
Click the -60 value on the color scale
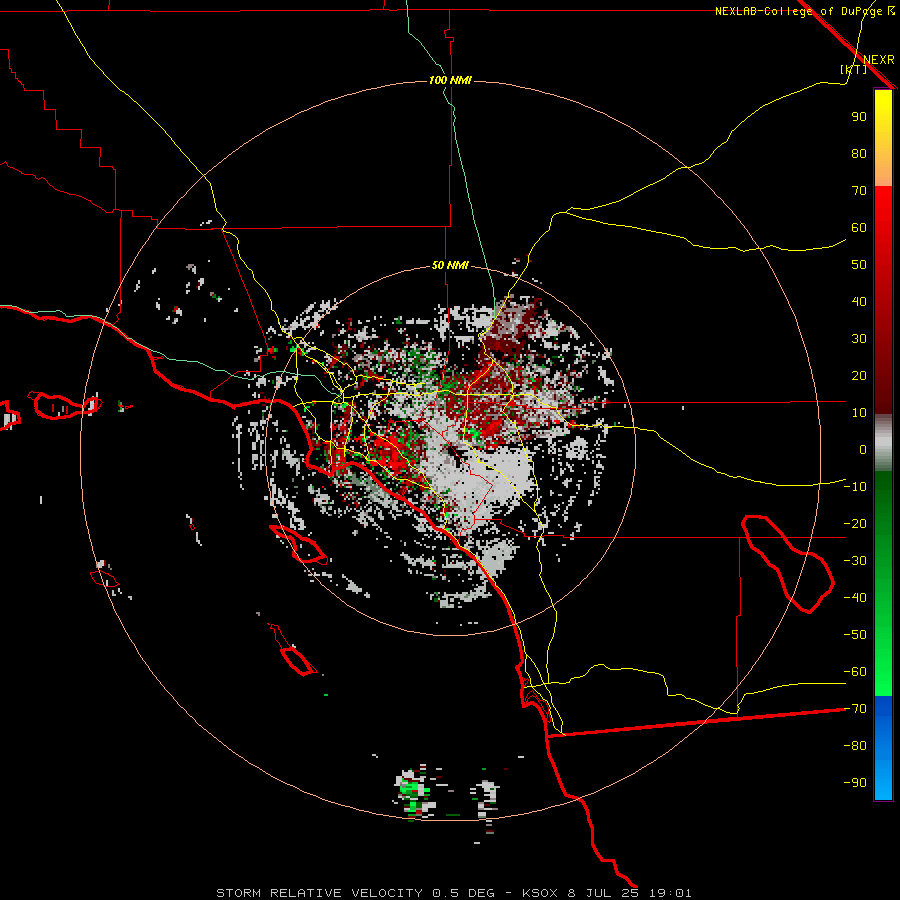click(855, 672)
